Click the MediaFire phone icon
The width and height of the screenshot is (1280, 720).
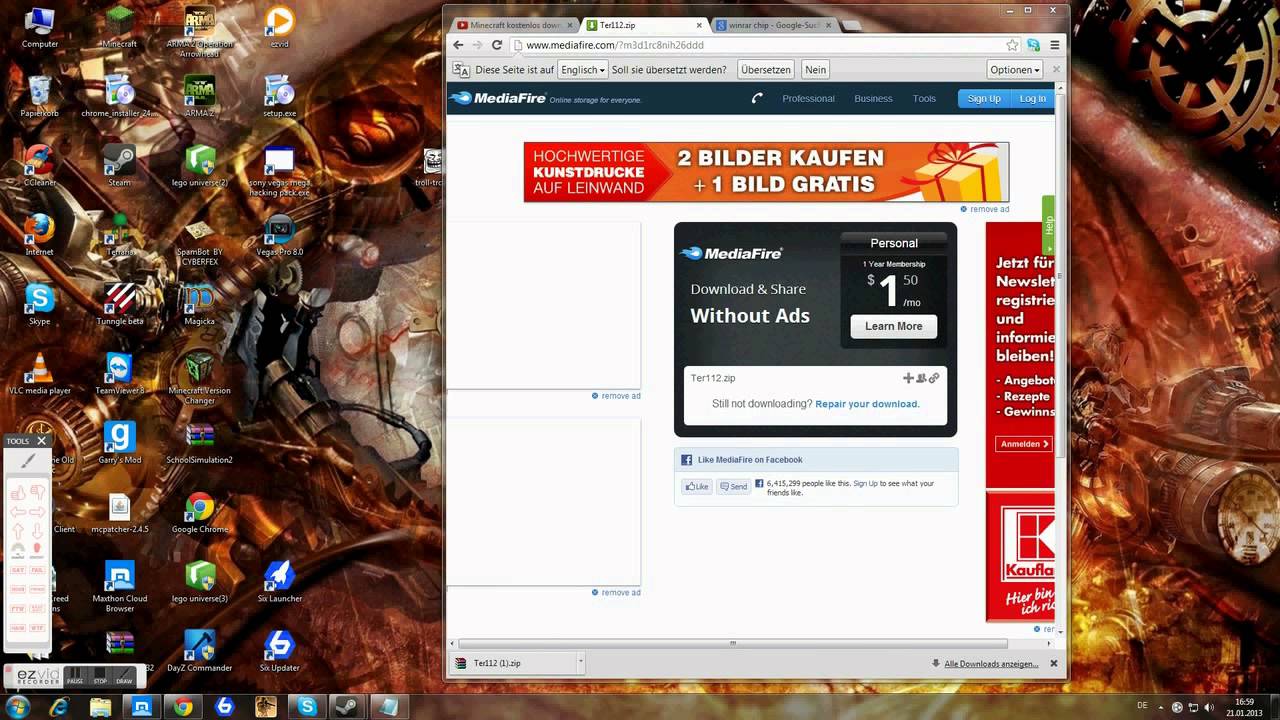click(x=757, y=98)
